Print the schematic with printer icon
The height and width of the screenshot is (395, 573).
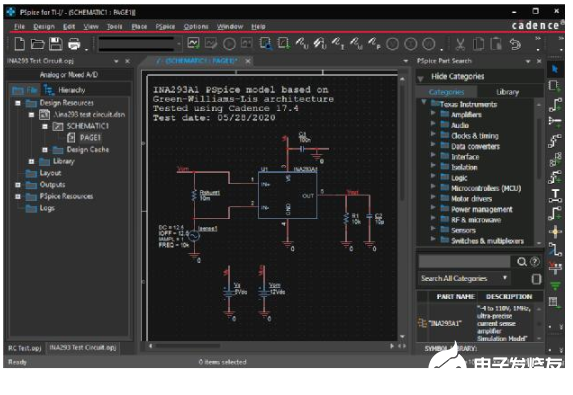click(74, 44)
